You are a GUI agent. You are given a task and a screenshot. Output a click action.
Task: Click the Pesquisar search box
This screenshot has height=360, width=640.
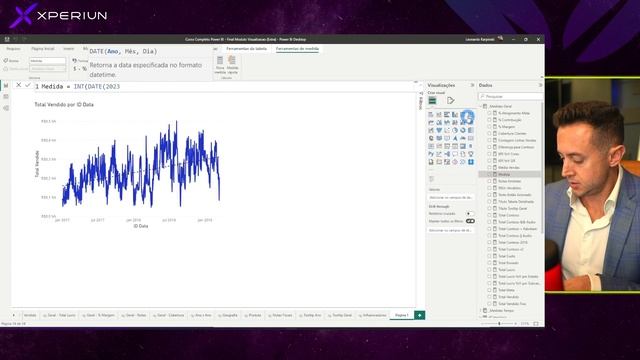(511, 96)
